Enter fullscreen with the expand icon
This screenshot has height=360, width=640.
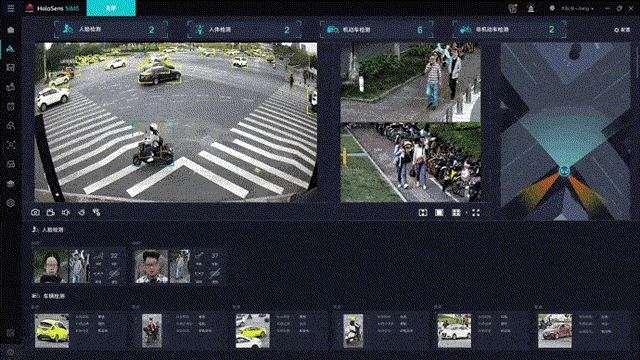tap(476, 213)
